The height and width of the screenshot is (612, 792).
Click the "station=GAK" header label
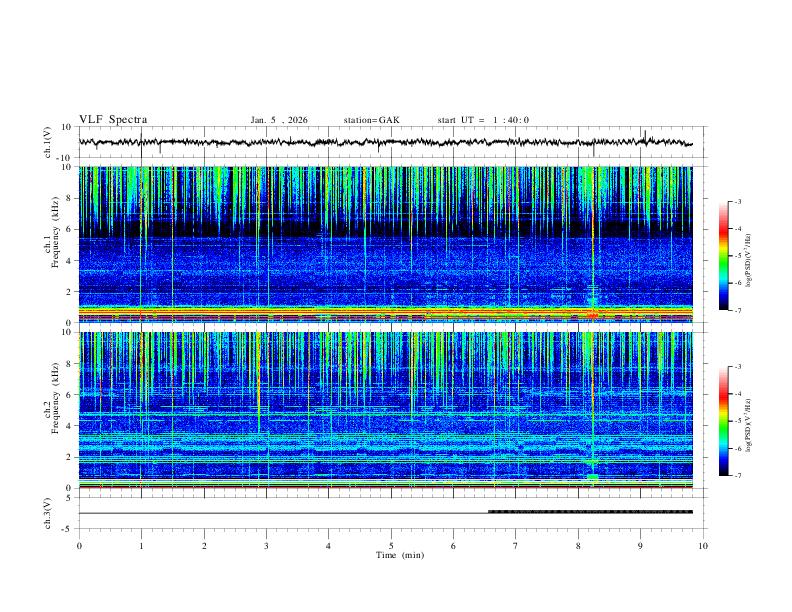(x=371, y=120)
